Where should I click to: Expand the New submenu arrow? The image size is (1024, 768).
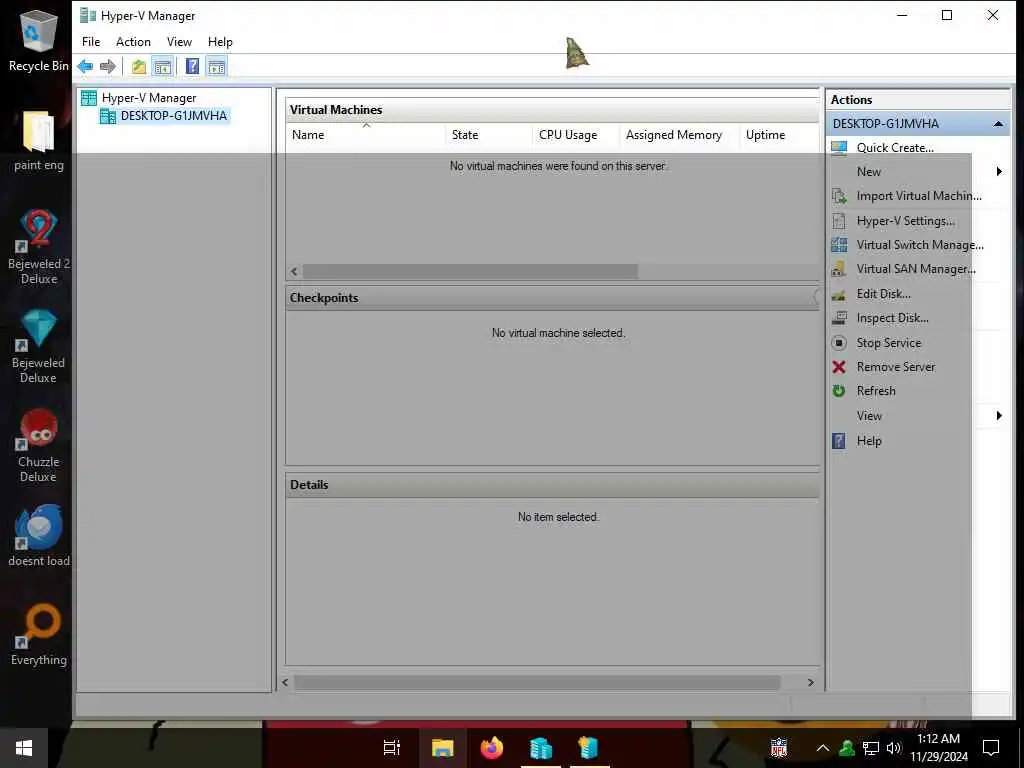tap(999, 172)
